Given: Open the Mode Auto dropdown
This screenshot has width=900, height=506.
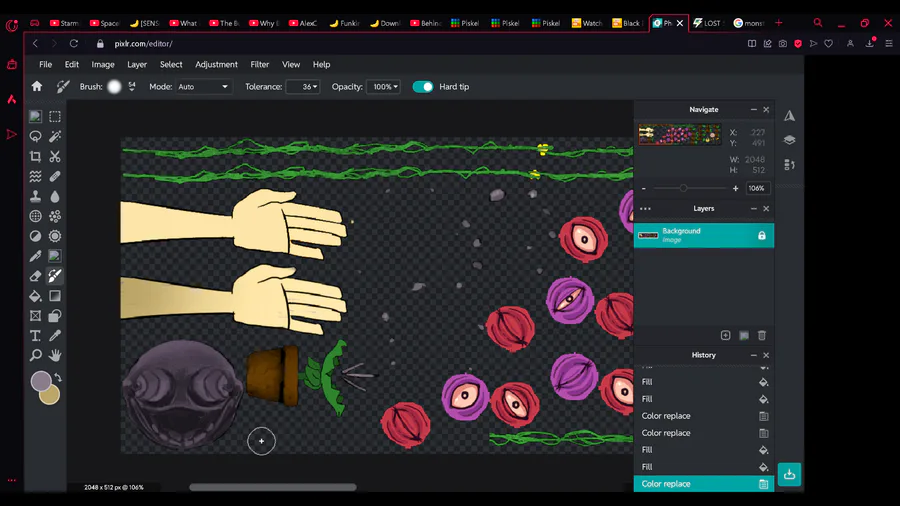Looking at the screenshot, I should (x=203, y=87).
